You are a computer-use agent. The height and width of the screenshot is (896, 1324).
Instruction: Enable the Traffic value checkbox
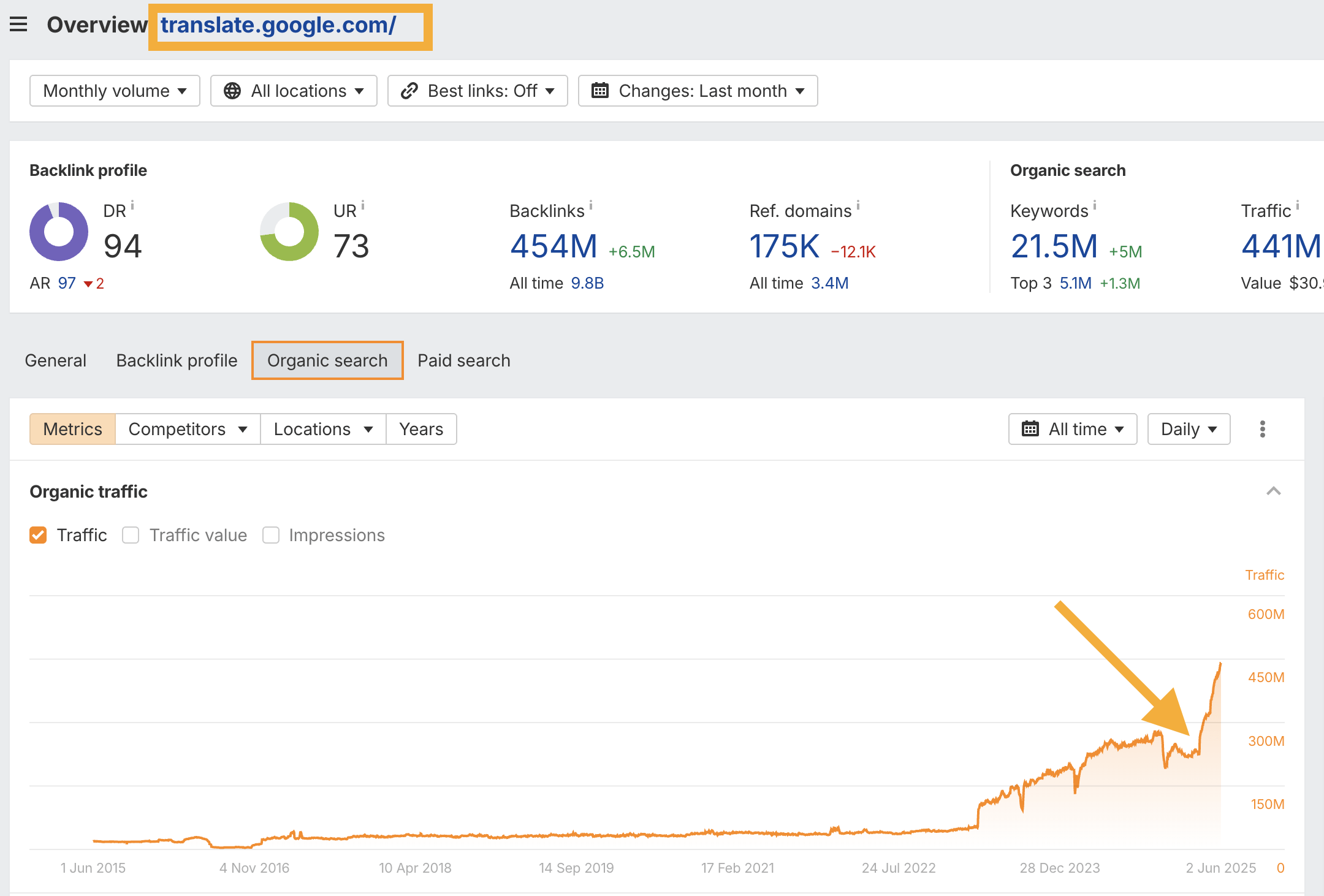131,535
